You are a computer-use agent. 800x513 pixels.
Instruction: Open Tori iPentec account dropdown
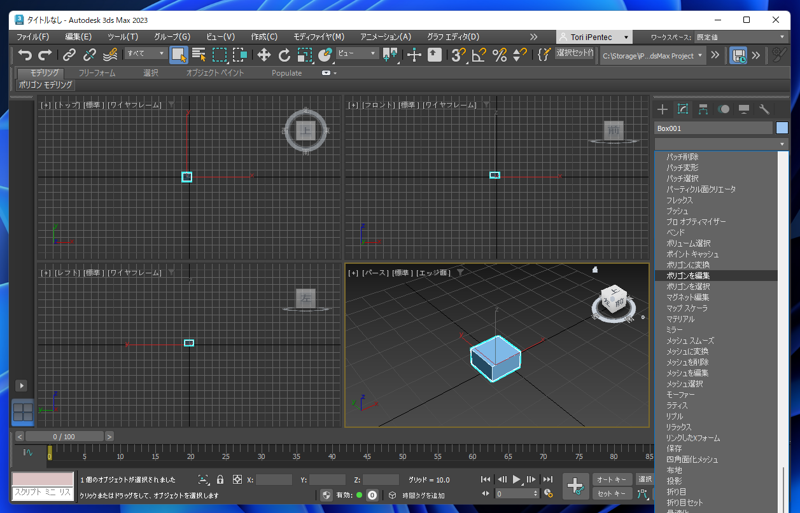point(594,37)
